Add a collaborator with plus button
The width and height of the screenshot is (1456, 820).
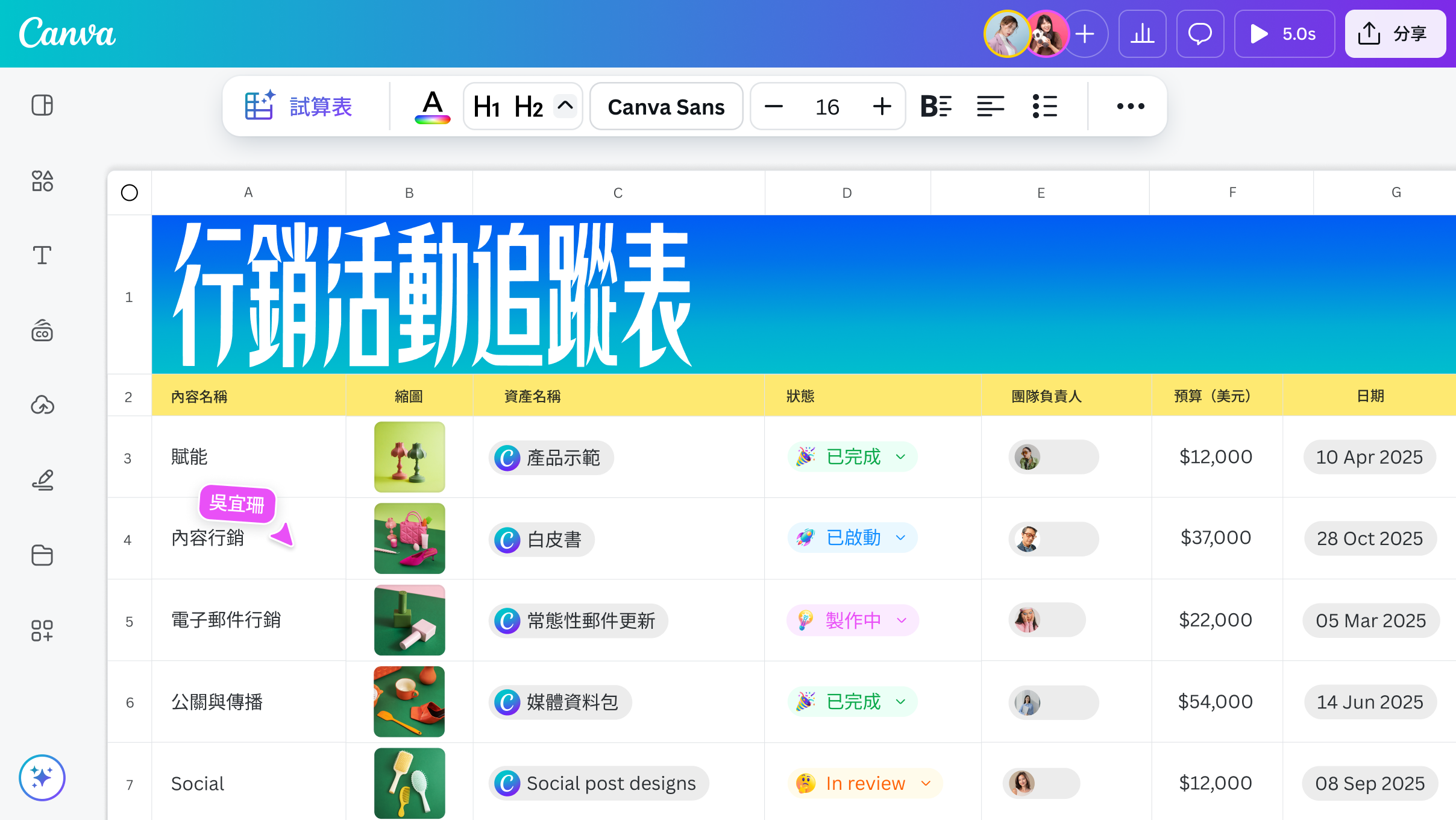tap(1085, 34)
